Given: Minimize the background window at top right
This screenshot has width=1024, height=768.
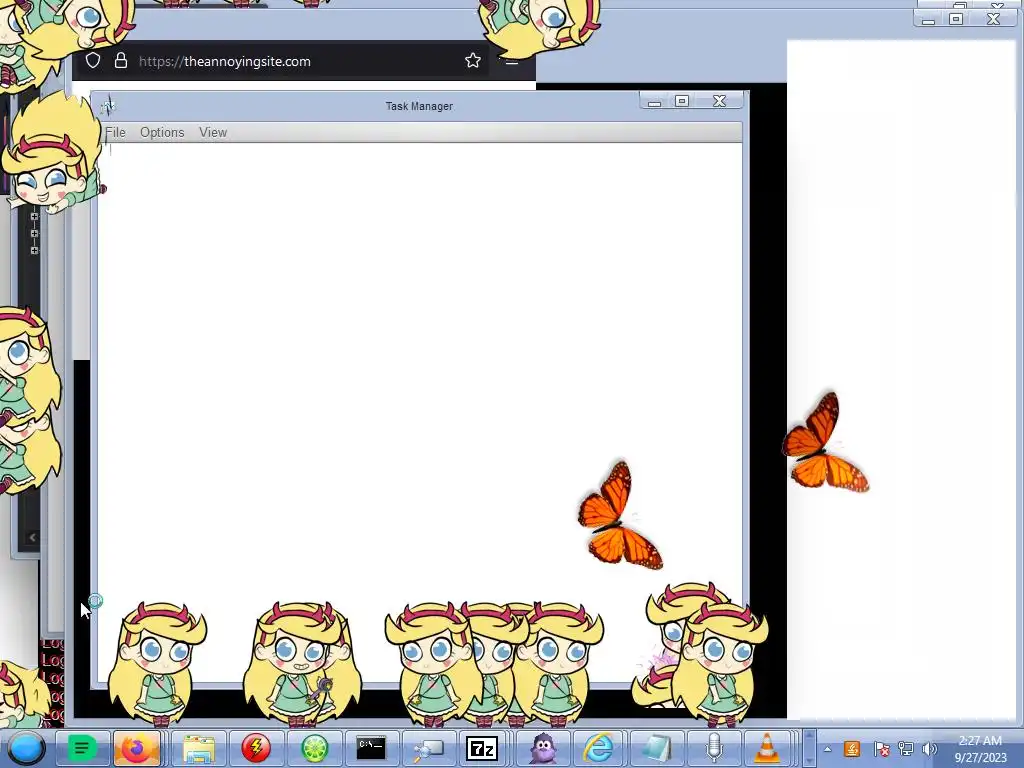Looking at the screenshot, I should [x=928, y=19].
